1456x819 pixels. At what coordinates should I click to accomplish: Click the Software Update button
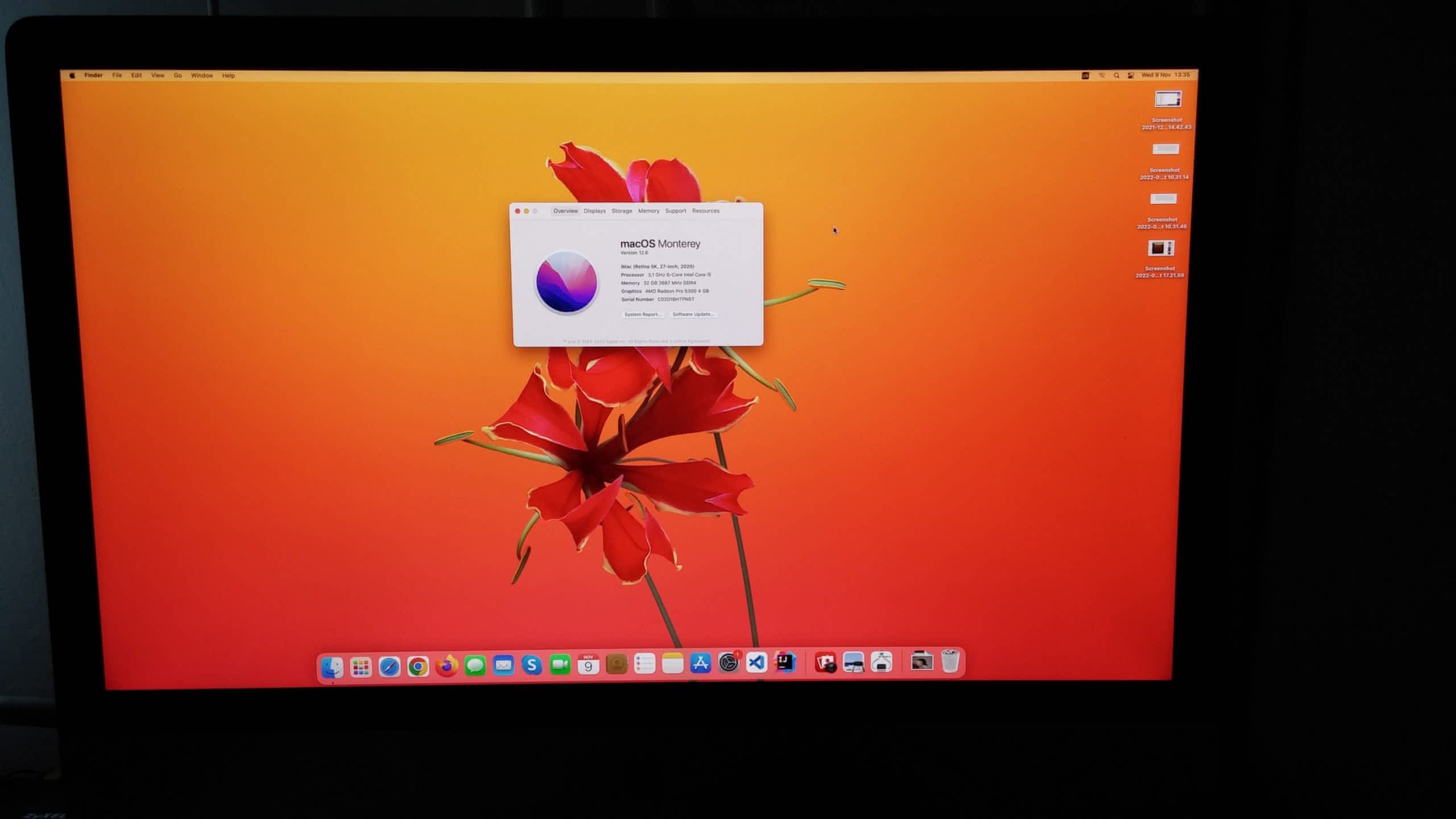692,315
